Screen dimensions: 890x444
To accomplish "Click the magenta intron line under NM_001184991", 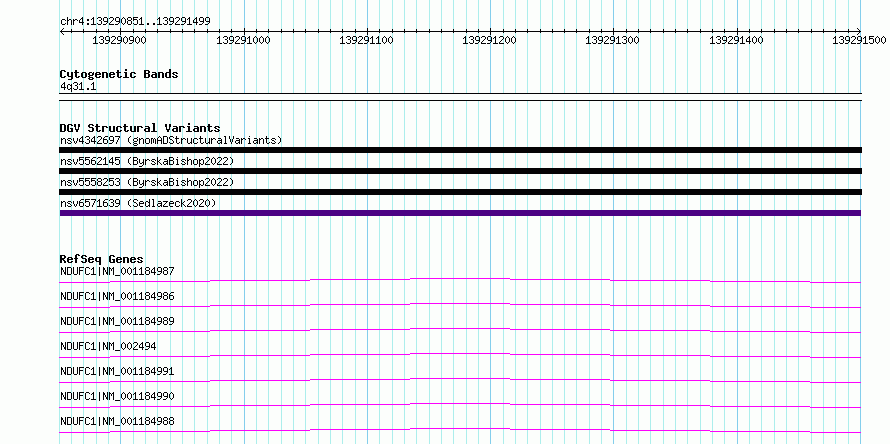I will (460, 380).
